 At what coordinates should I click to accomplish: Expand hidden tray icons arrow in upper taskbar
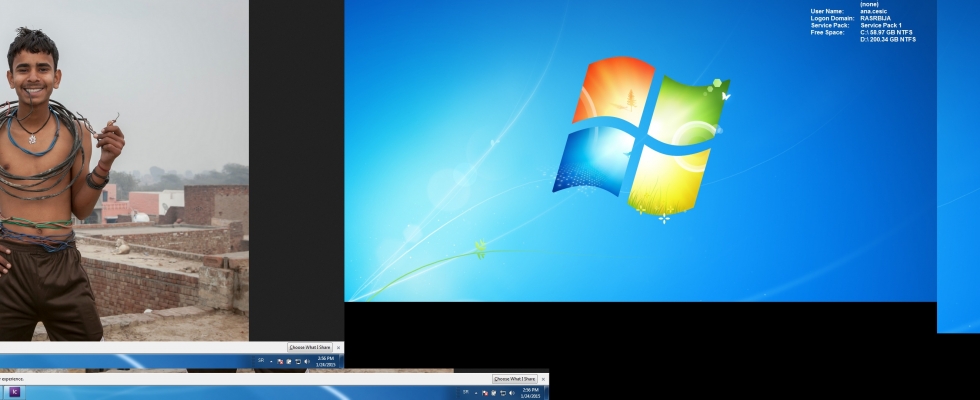[271, 360]
